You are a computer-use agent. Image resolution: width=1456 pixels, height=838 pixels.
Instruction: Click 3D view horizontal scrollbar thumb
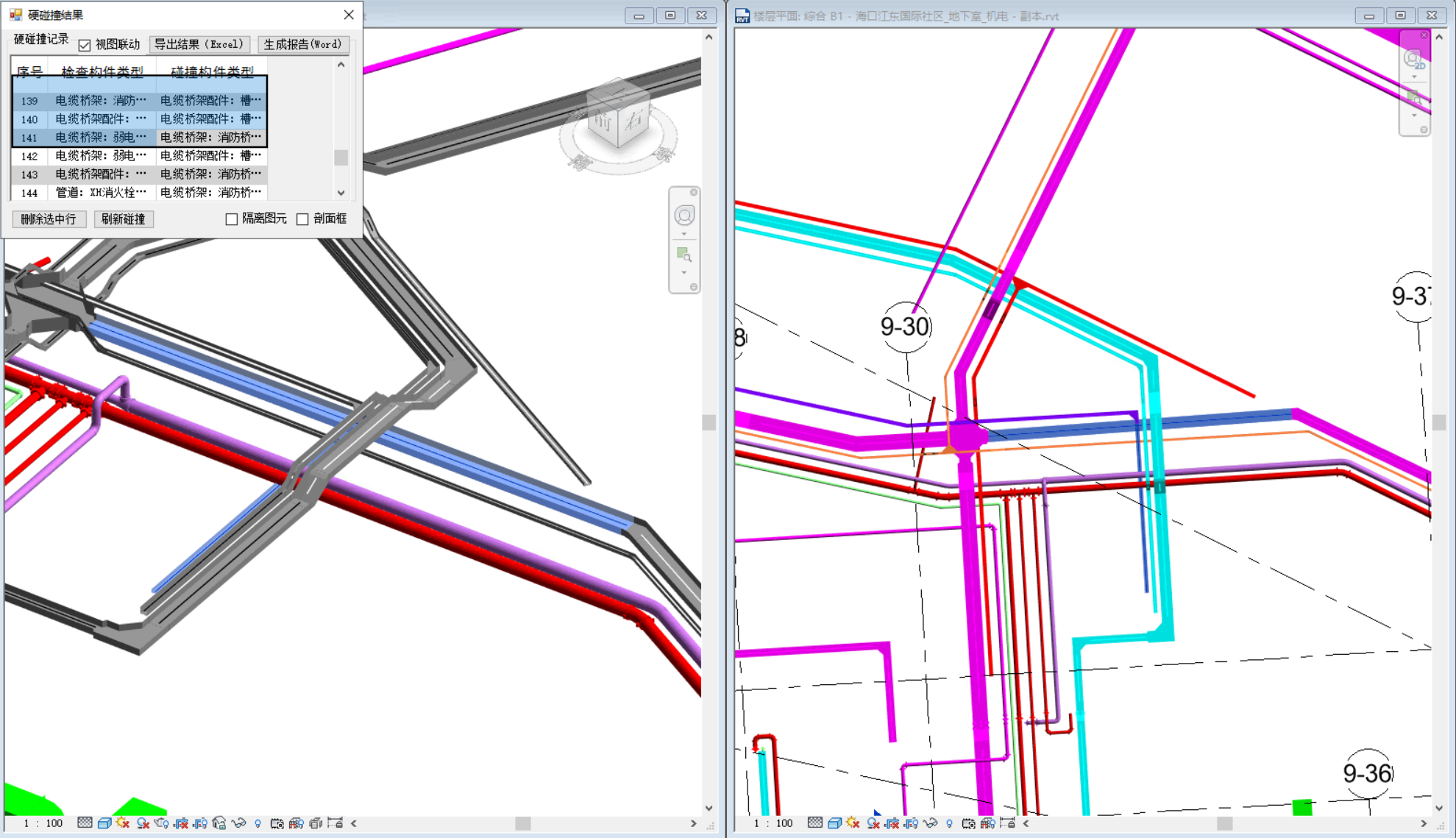[x=523, y=823]
